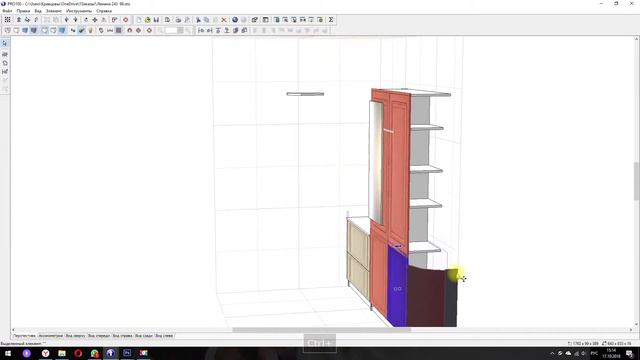The height and width of the screenshot is (360, 640).
Task: Switch to the Перспектива view tab
Action: tap(24, 336)
